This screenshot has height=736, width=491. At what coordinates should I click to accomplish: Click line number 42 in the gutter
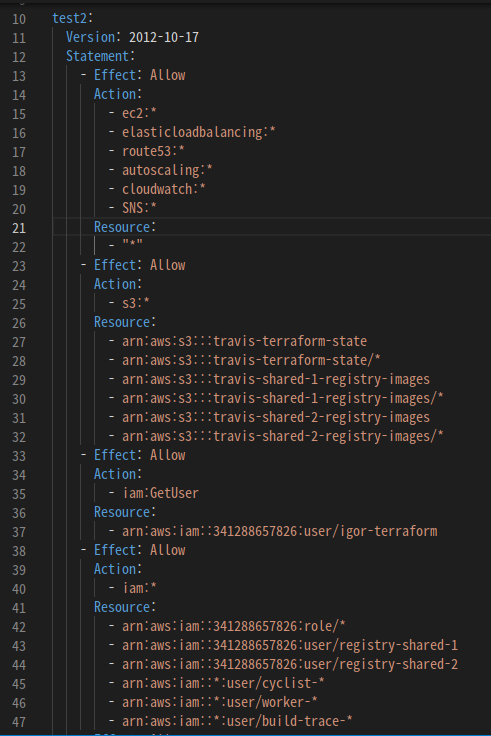pos(19,627)
